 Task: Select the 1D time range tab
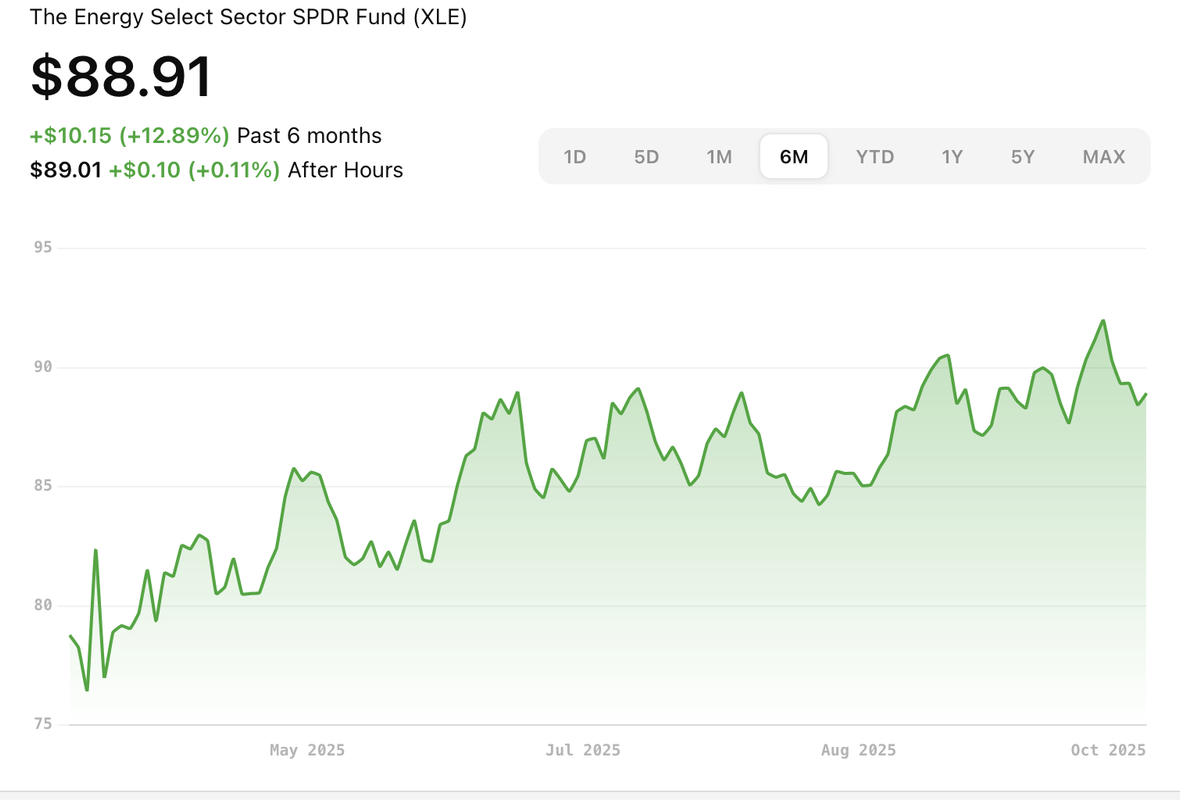coord(574,157)
